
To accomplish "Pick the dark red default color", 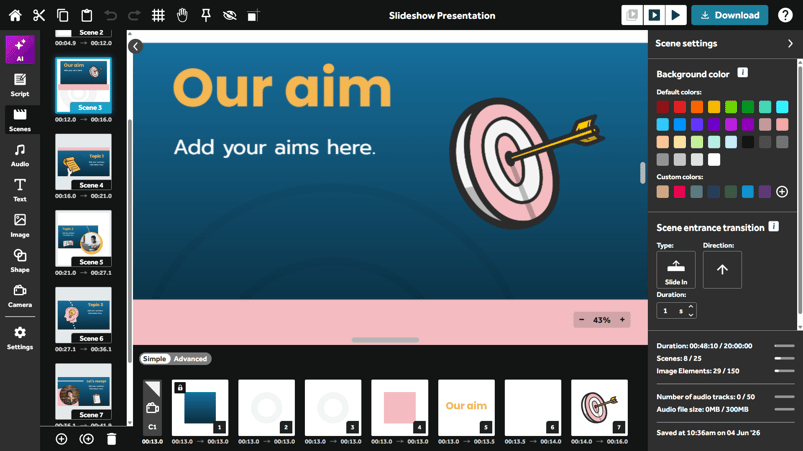I will click(663, 107).
